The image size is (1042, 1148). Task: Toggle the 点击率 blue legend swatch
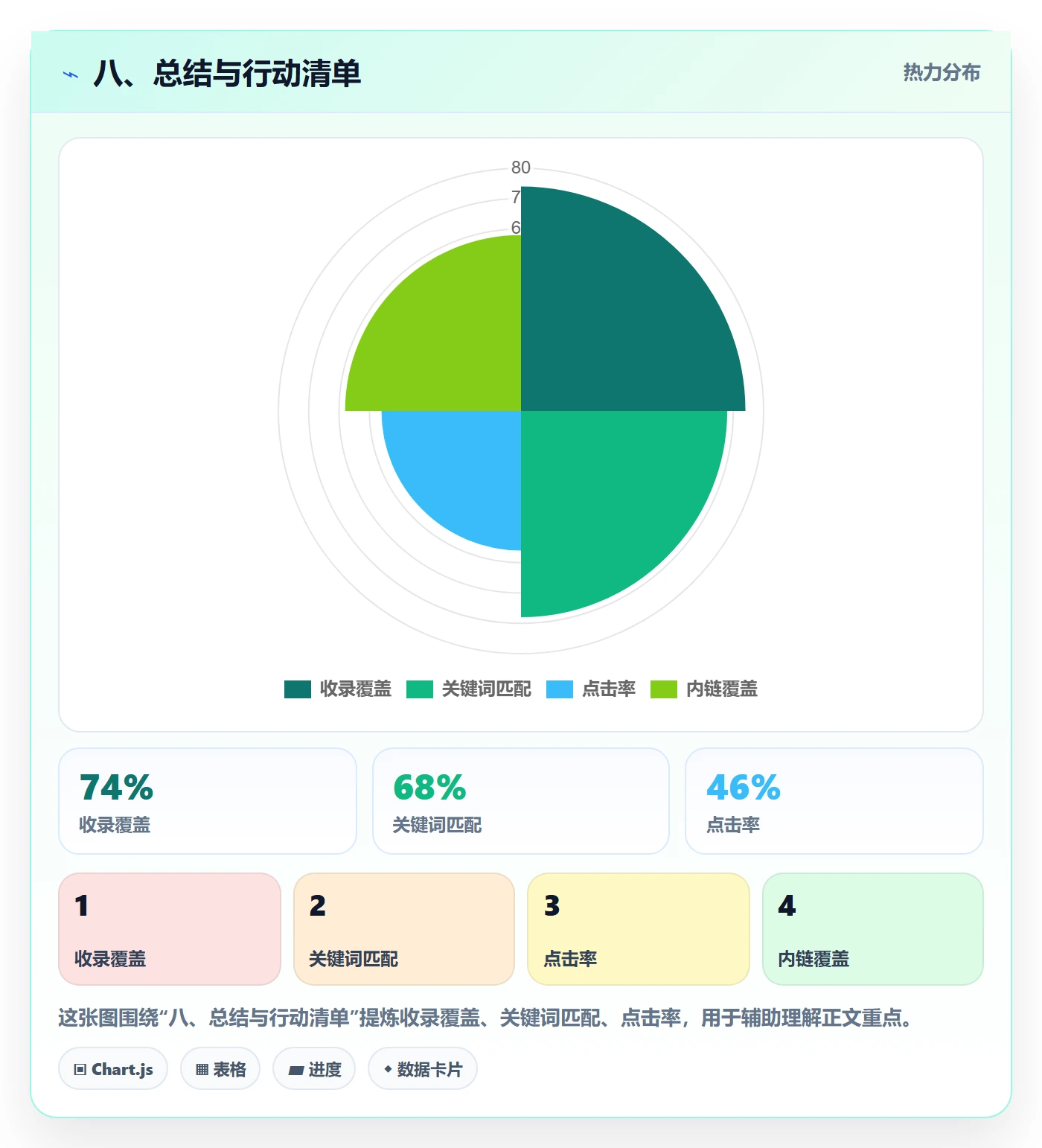coord(560,689)
